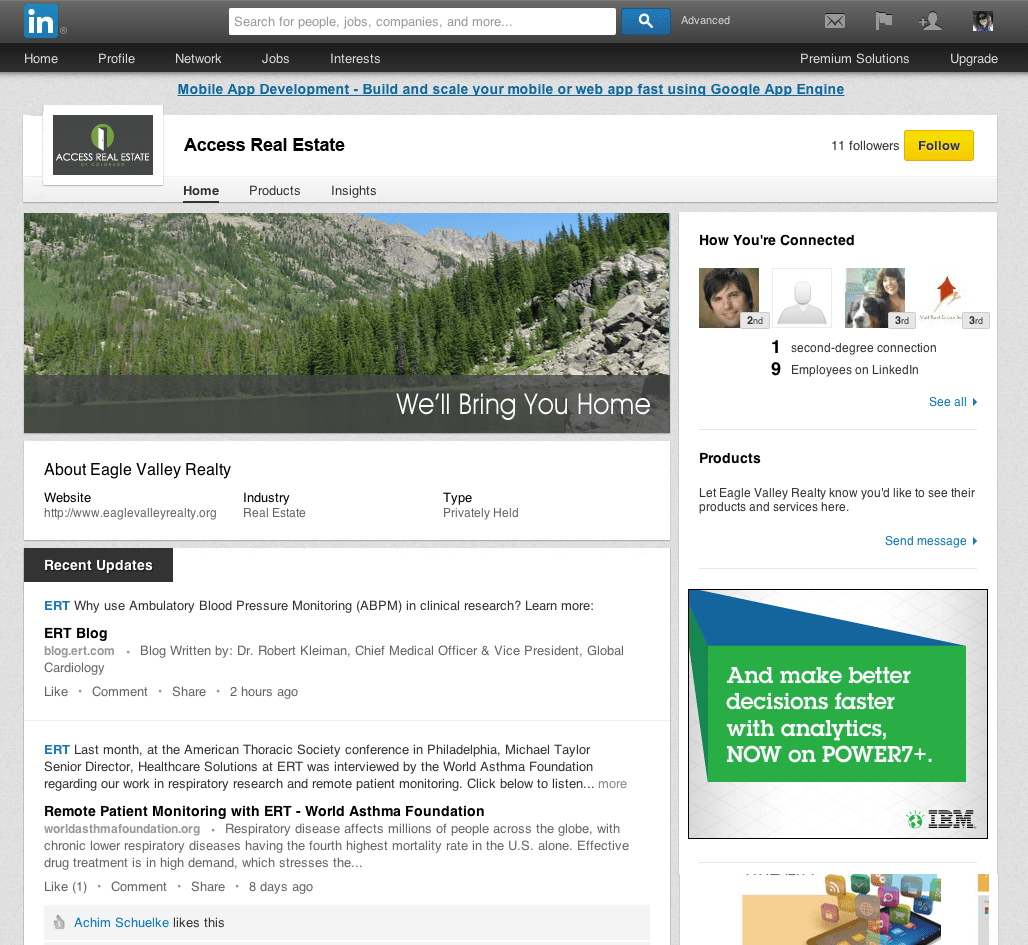Click ERT link in the Thoracic Society update
The height and width of the screenshot is (945, 1028).
(x=56, y=750)
